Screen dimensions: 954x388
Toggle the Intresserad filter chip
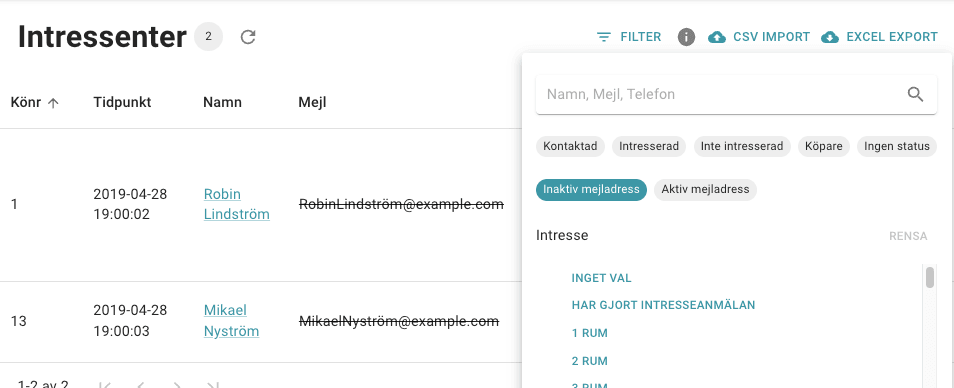coord(649,147)
